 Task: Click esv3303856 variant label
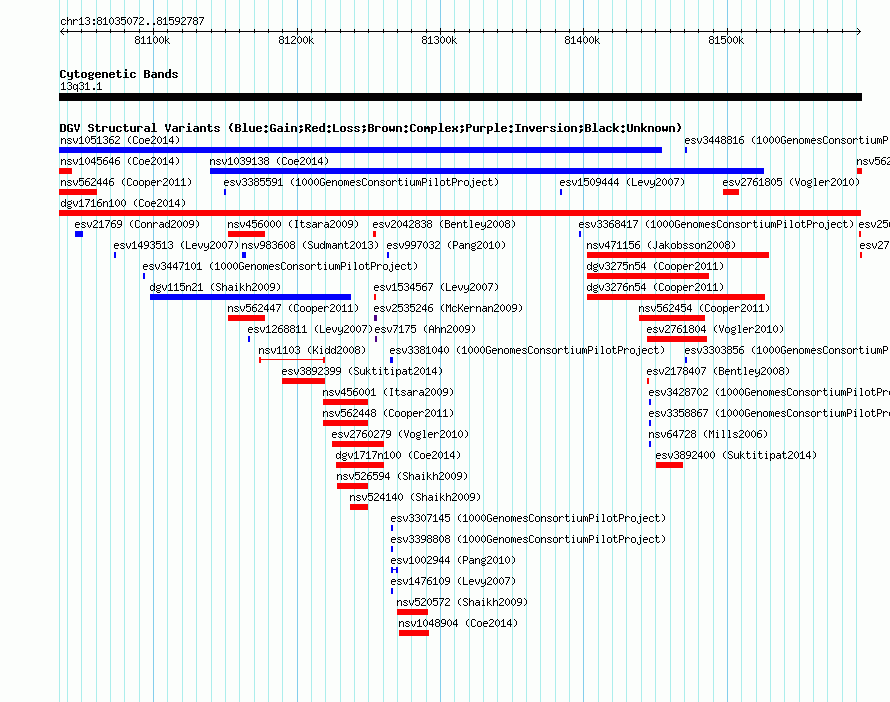[787, 350]
